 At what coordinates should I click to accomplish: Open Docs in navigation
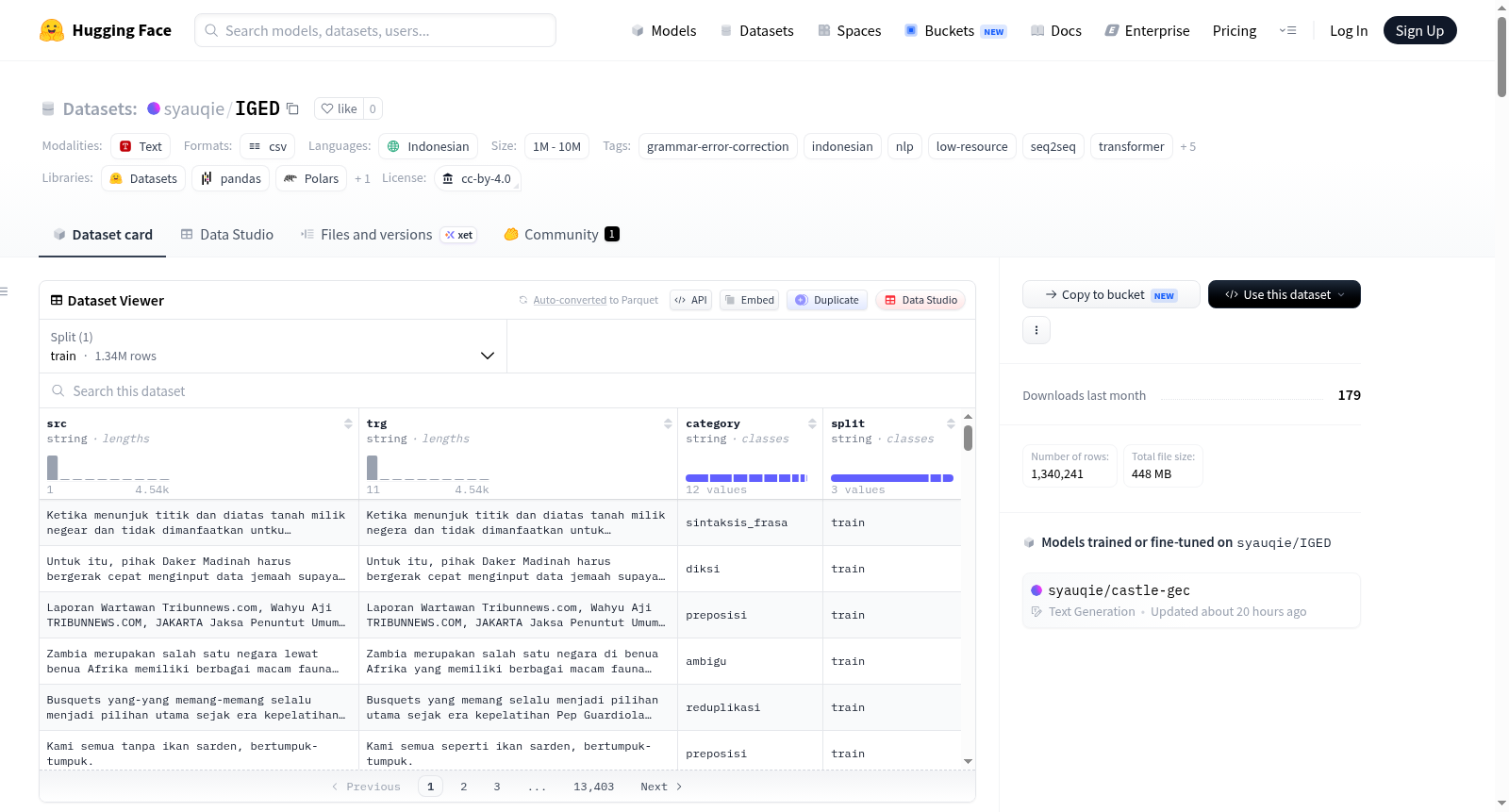pyautogui.click(x=1056, y=30)
